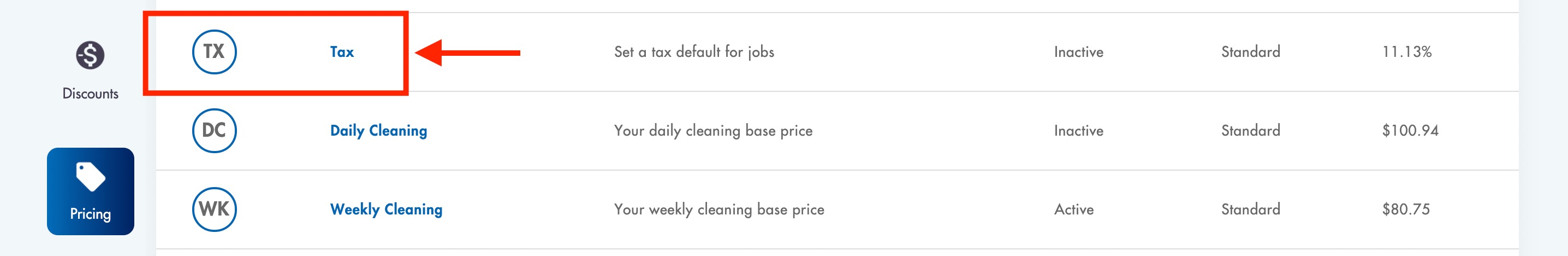Click the DC circle icon

[214, 130]
